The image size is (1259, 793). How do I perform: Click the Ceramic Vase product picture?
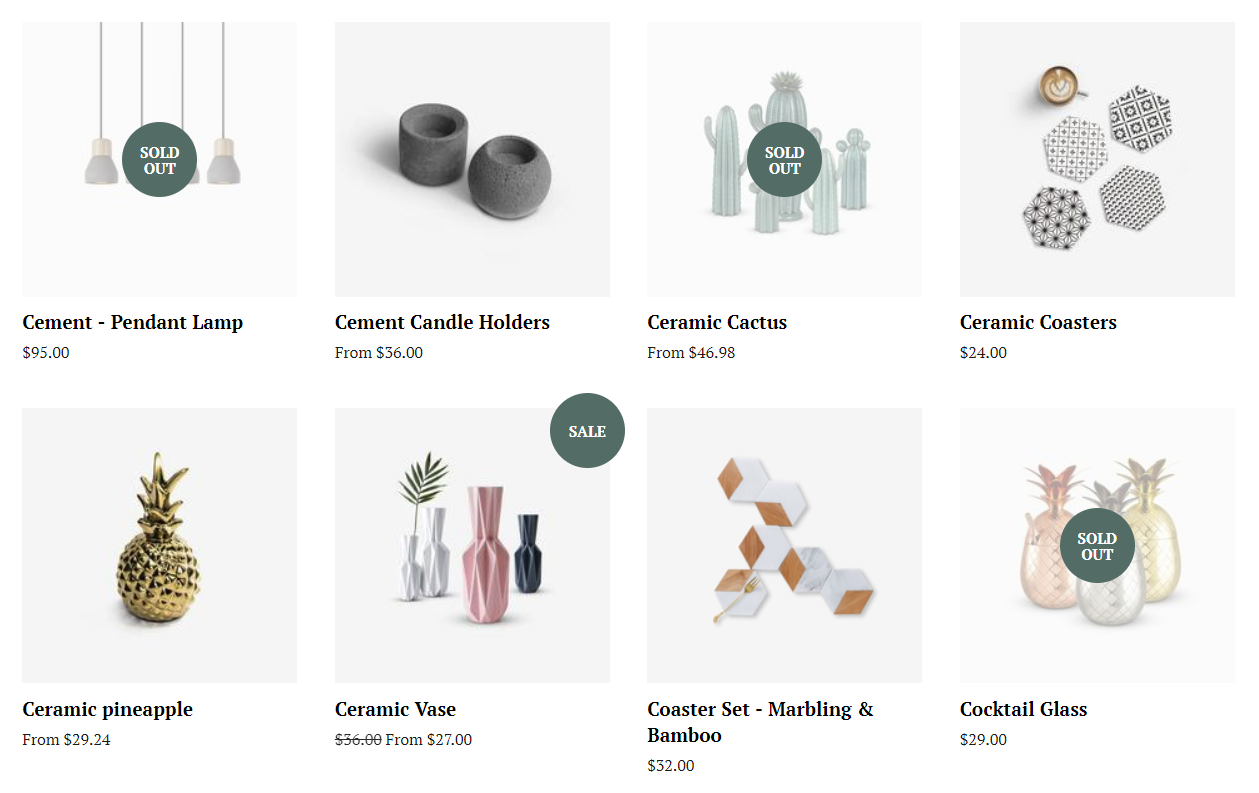[x=472, y=545]
